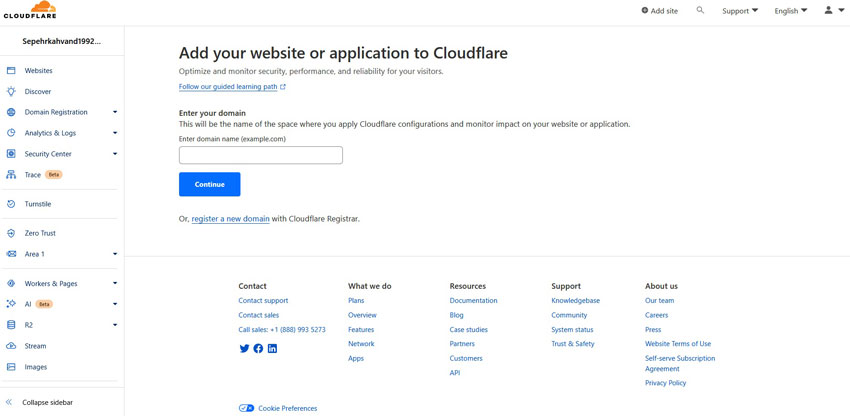This screenshot has width=850, height=416.
Task: Open the user account profile icon
Action: 829,10
